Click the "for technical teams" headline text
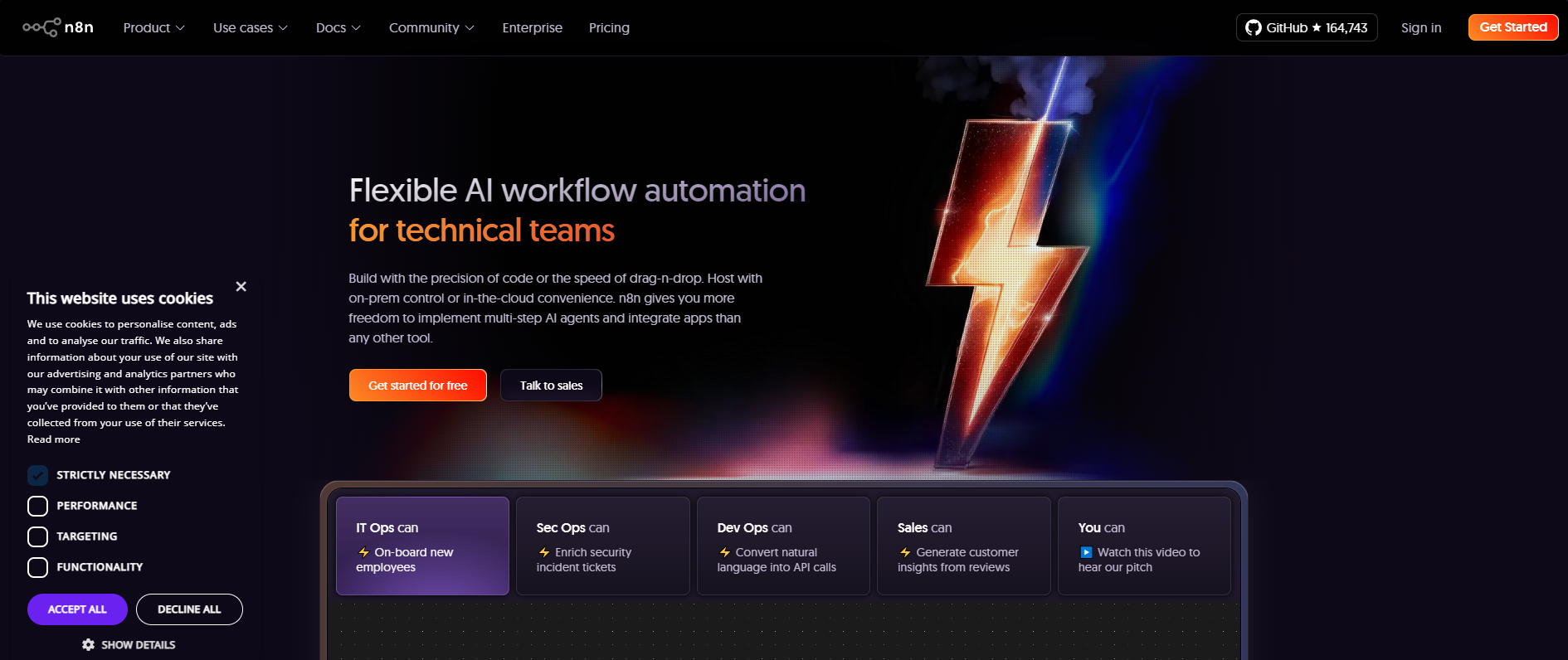 point(482,231)
